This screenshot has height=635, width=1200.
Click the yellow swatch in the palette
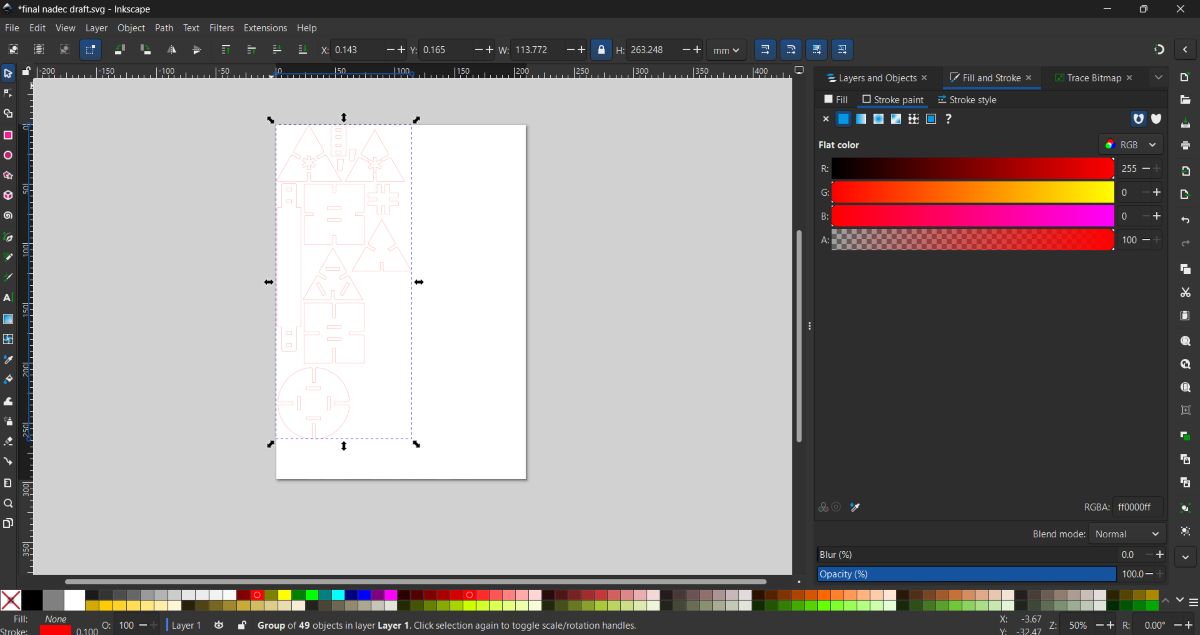coord(284,595)
